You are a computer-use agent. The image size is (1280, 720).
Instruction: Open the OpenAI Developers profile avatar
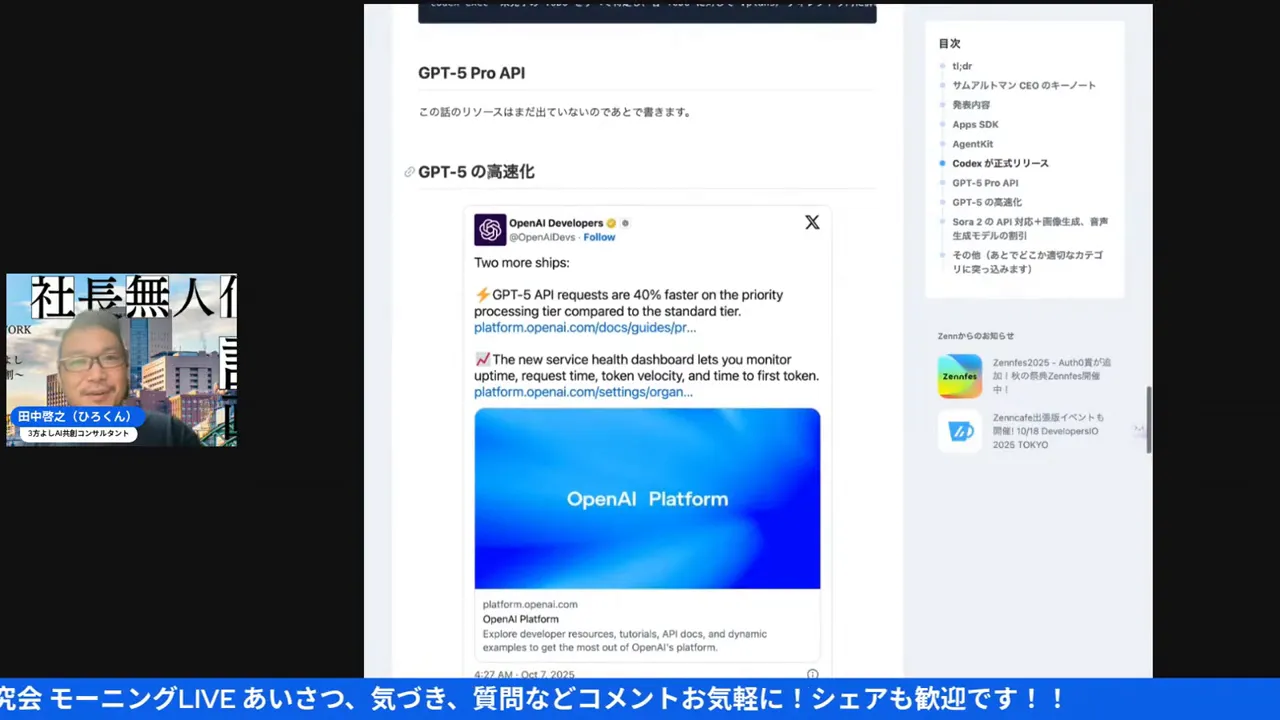point(490,230)
